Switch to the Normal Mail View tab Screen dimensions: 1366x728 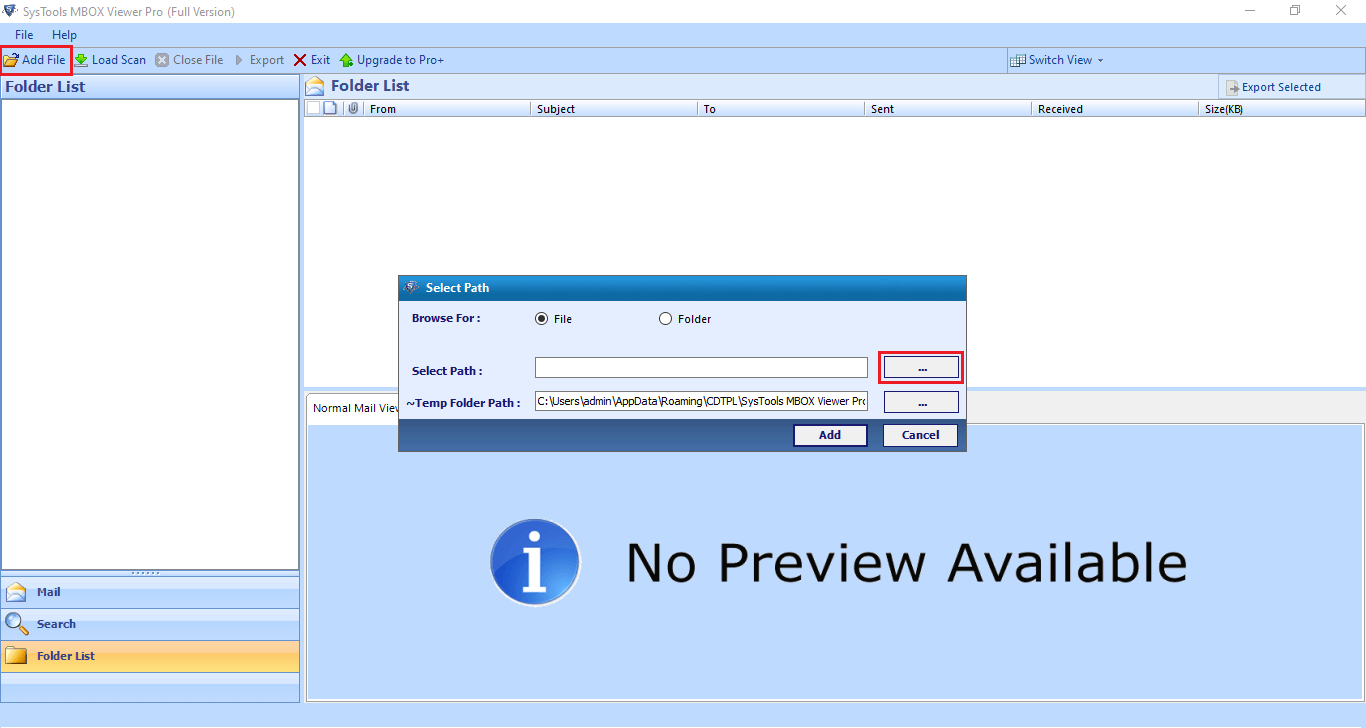click(355, 408)
